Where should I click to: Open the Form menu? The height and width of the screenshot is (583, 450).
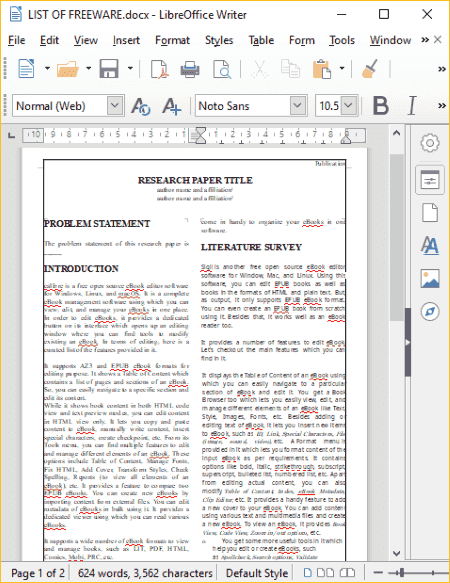coord(302,40)
